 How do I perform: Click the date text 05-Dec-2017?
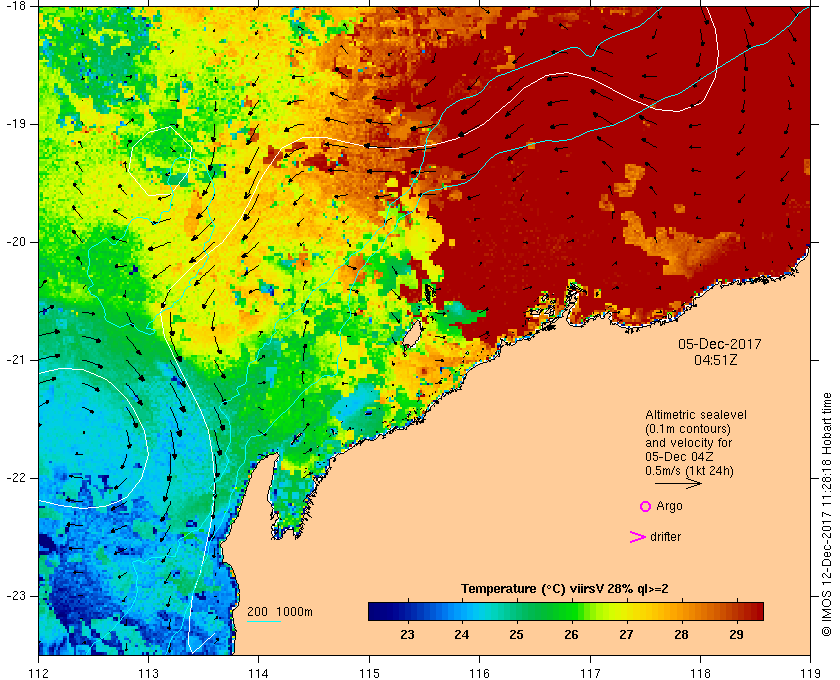coord(719,344)
